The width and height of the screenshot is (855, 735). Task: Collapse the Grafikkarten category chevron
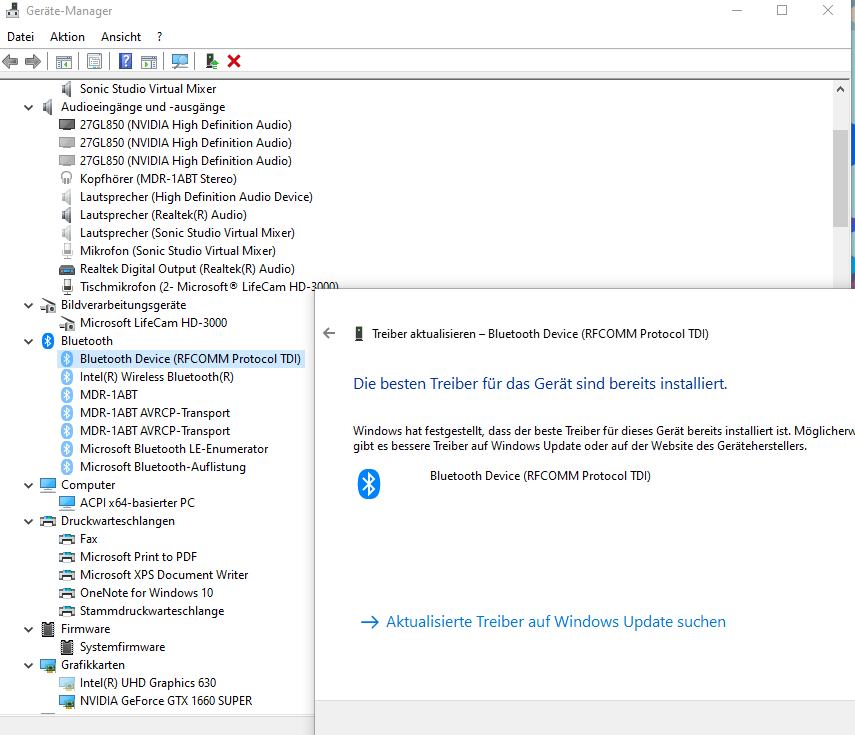point(28,665)
